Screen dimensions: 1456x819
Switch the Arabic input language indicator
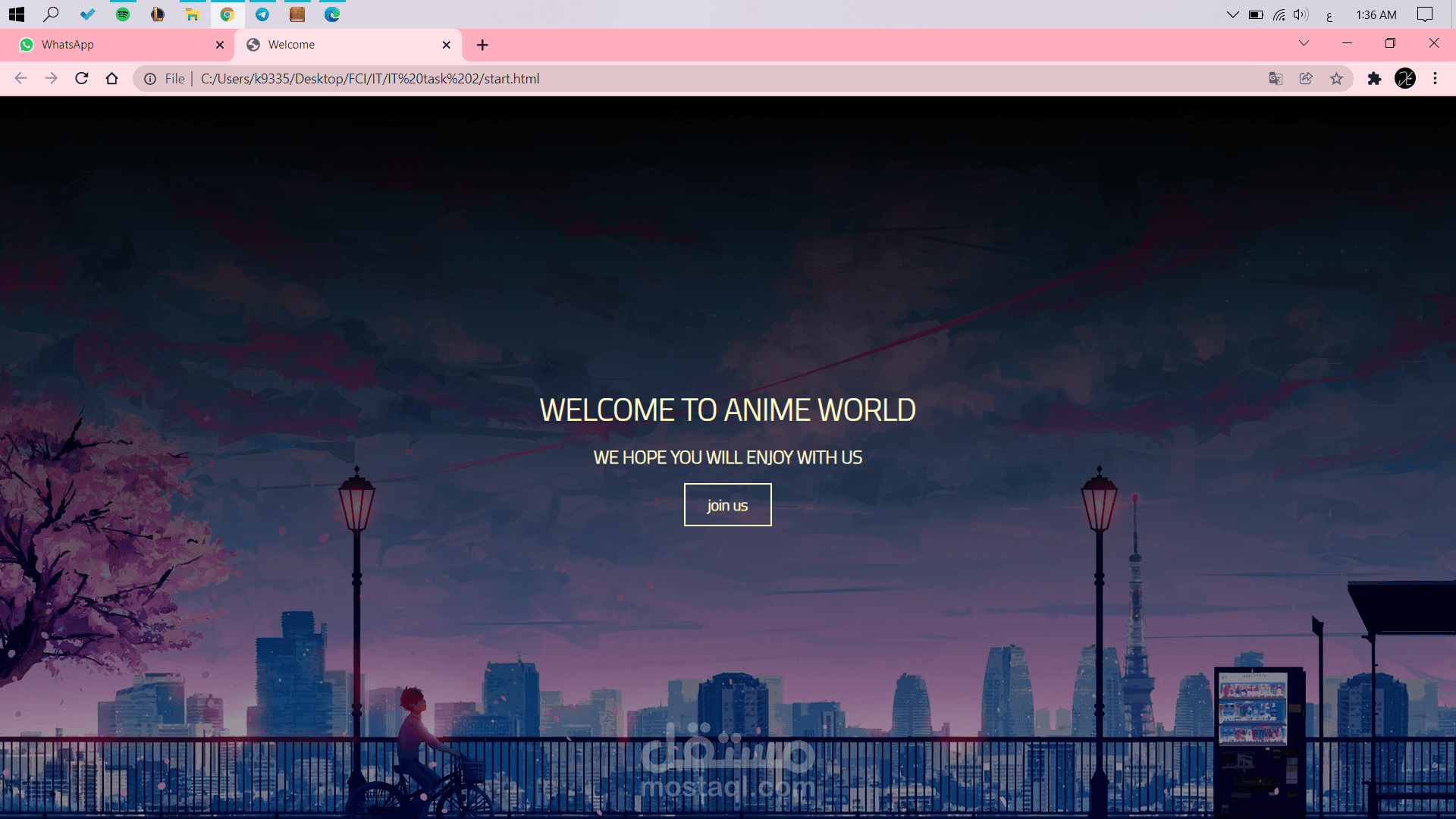(x=1329, y=16)
